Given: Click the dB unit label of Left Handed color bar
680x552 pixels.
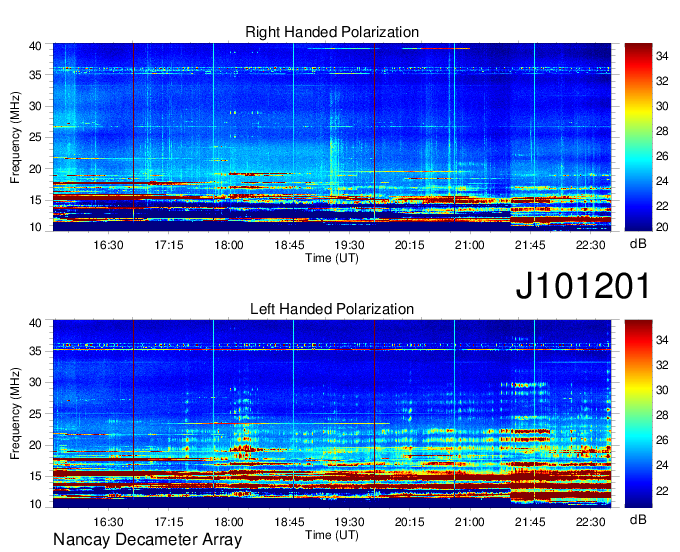Looking at the screenshot, I should pyautogui.click(x=638, y=519).
